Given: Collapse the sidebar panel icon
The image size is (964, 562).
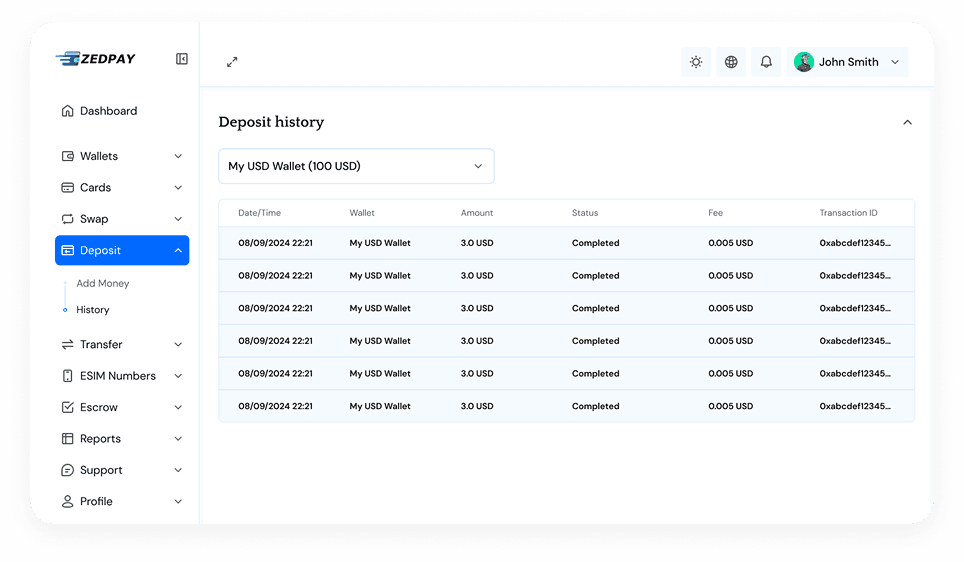Looking at the screenshot, I should (x=182, y=58).
